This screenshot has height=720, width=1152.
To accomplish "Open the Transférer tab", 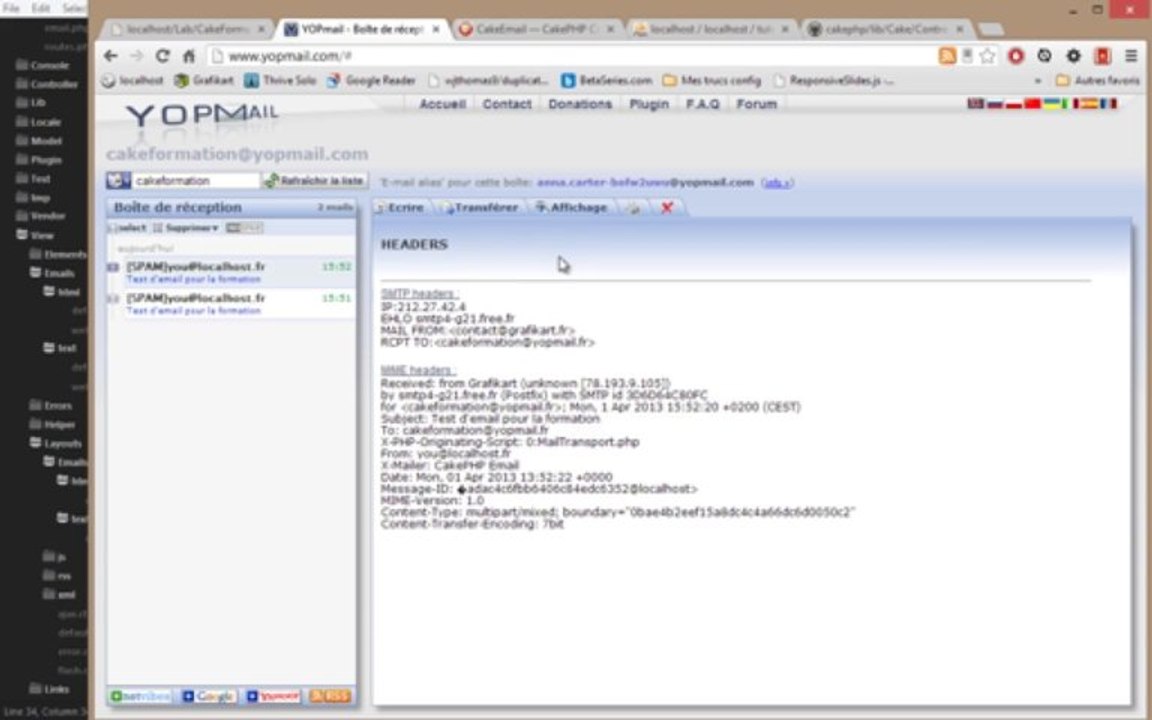I will coord(481,208).
